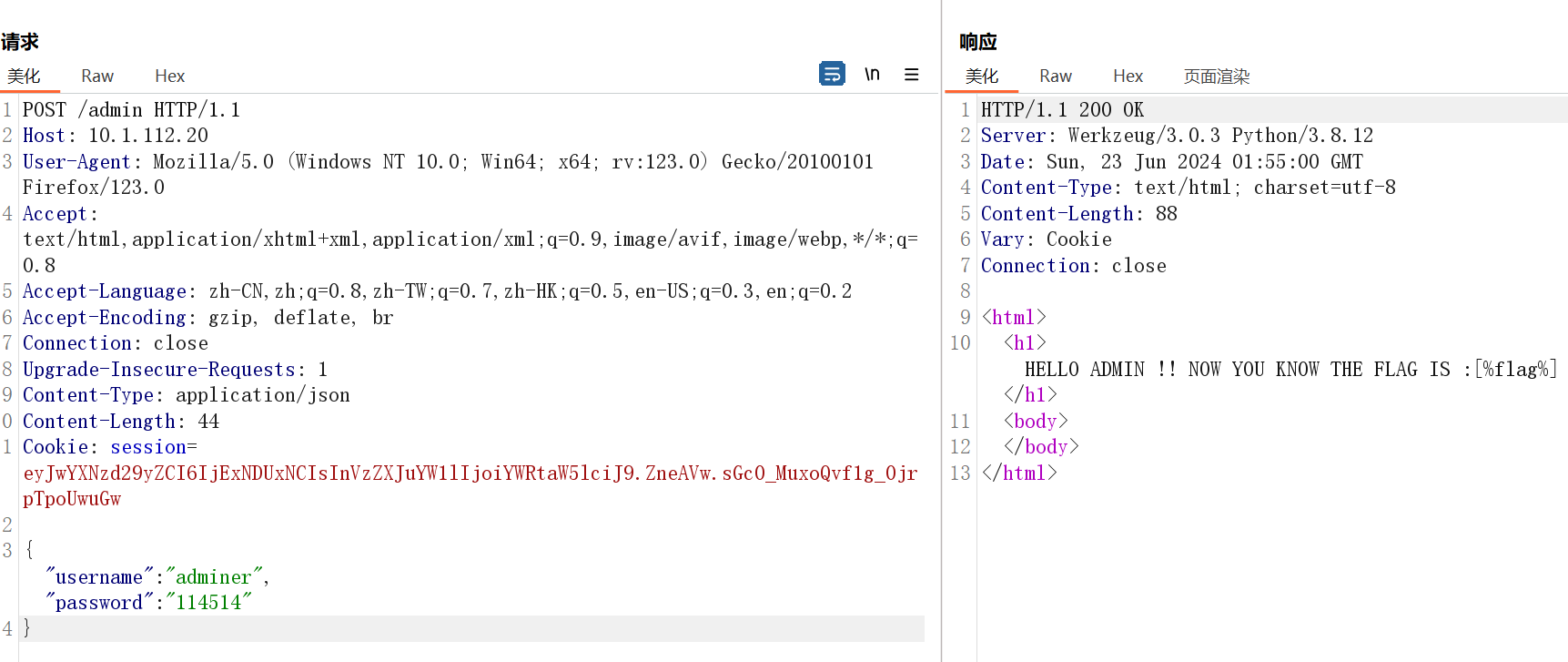Toggle the word wrap icon in request panel
Image resolution: width=1568 pixels, height=662 pixels.
pos(832,74)
